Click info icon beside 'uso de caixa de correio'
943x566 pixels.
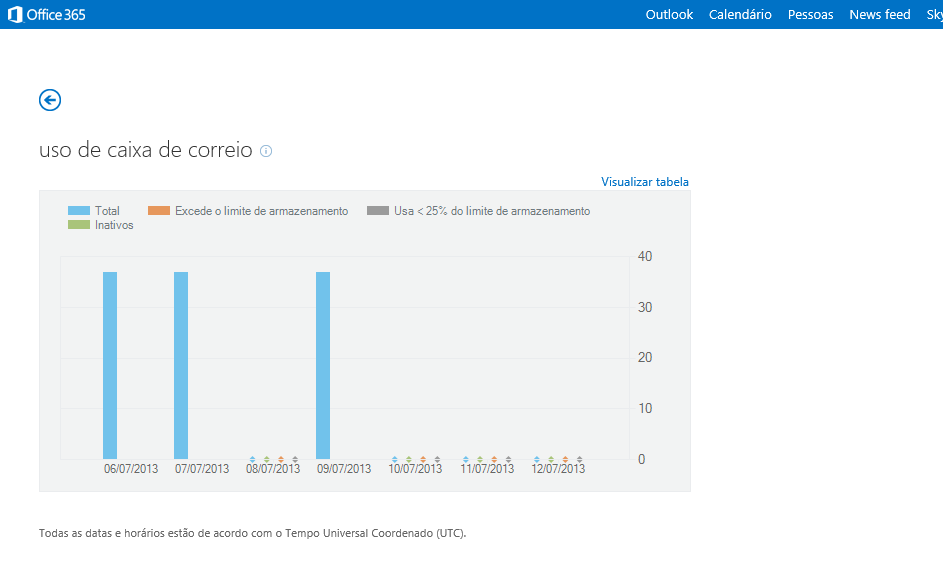point(266,151)
